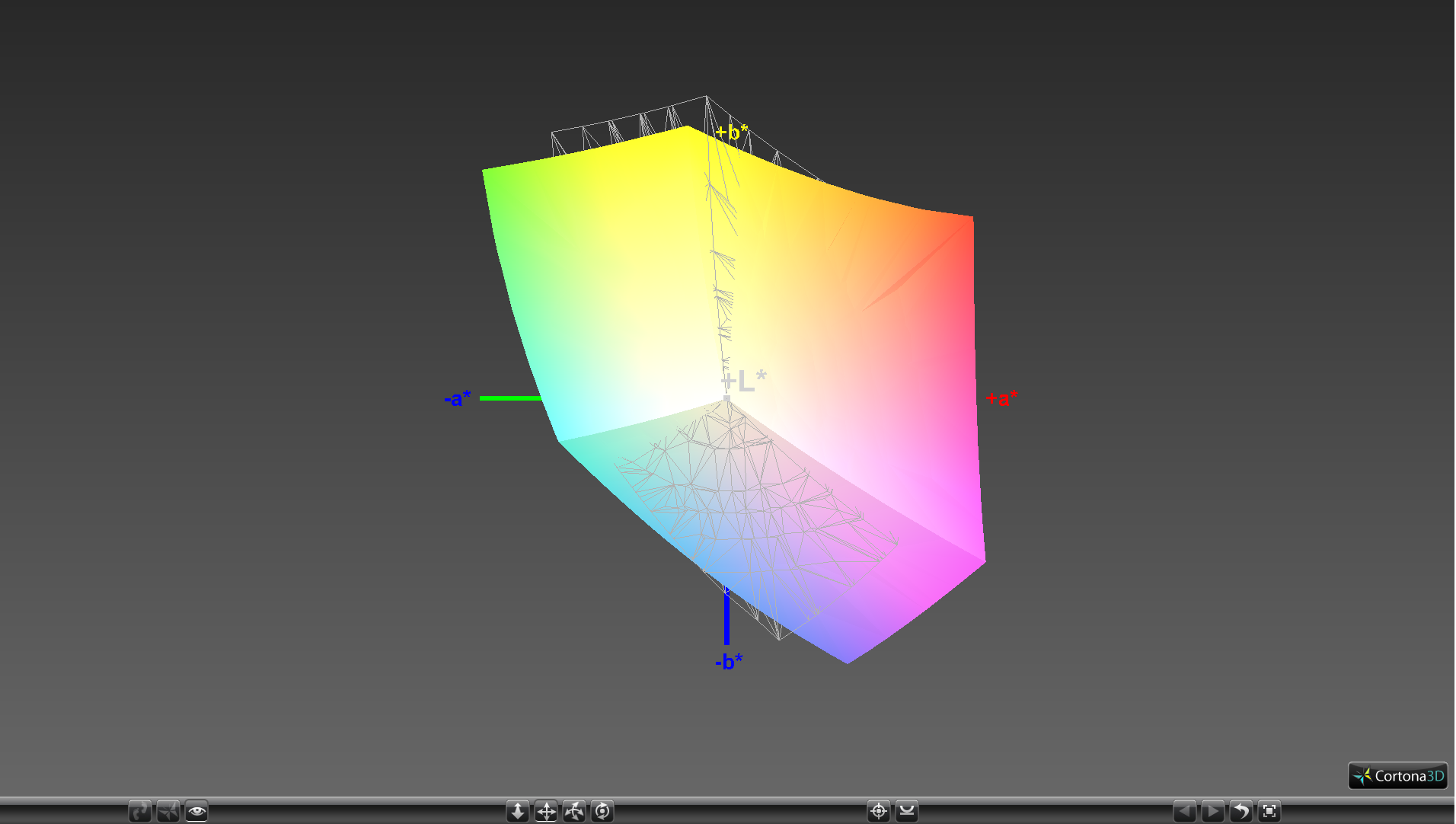The width and height of the screenshot is (1456, 824).
Task: Select the Roll rotation tool
Action: 602,812
